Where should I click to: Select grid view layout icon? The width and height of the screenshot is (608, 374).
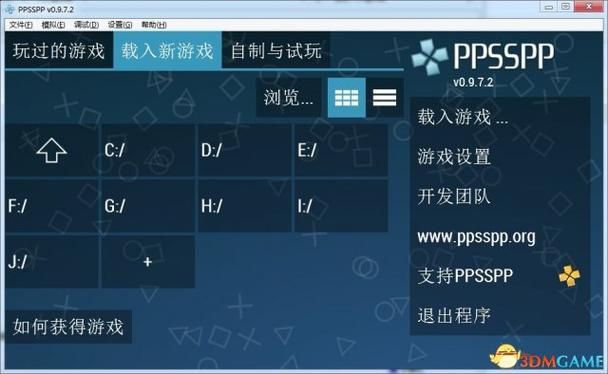[347, 98]
